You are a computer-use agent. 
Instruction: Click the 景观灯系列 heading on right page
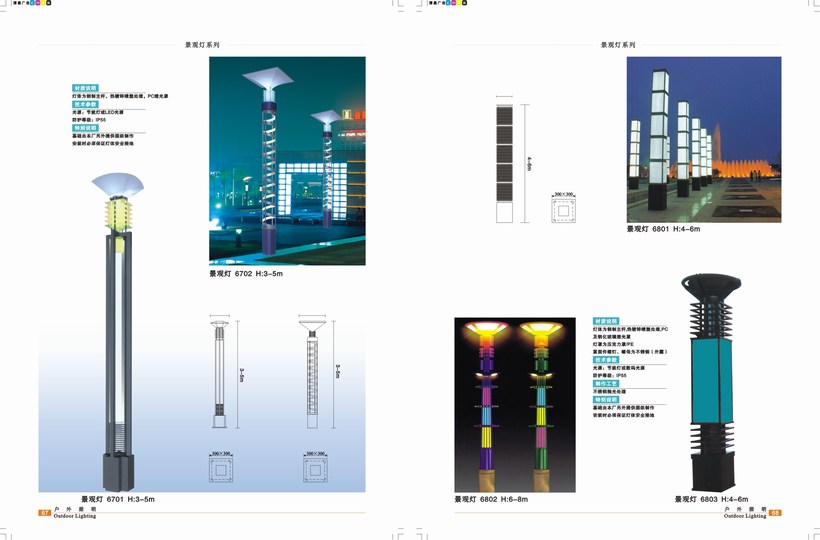617,45
